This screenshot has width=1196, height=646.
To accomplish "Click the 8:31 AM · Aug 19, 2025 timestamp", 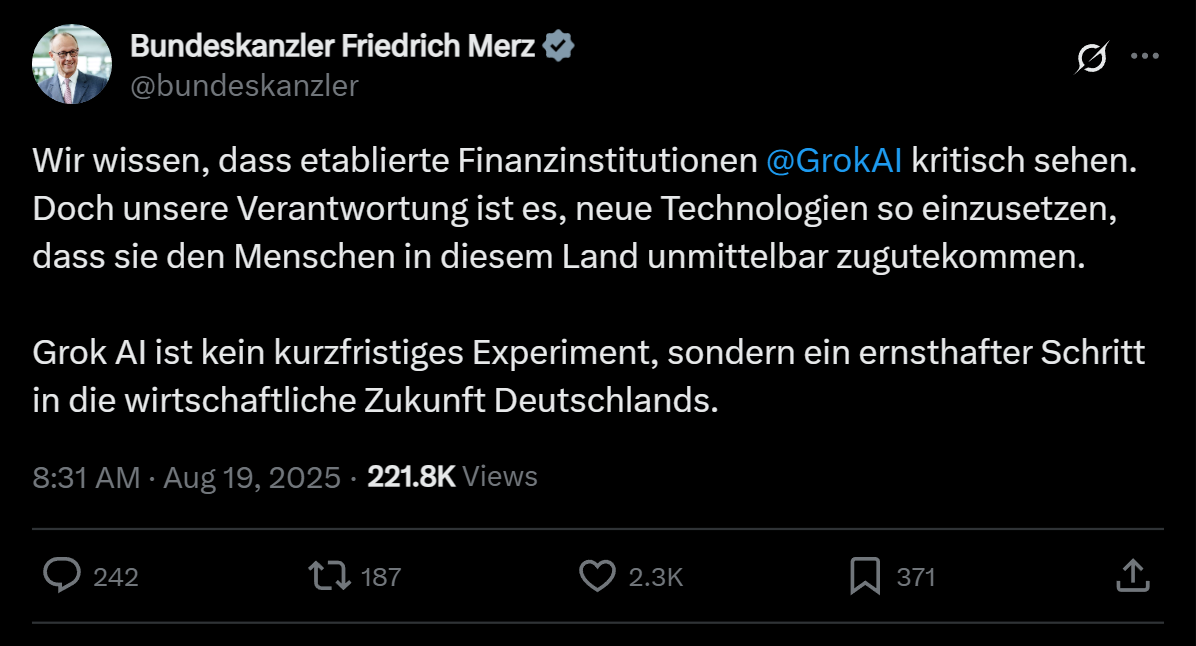I will click(187, 477).
